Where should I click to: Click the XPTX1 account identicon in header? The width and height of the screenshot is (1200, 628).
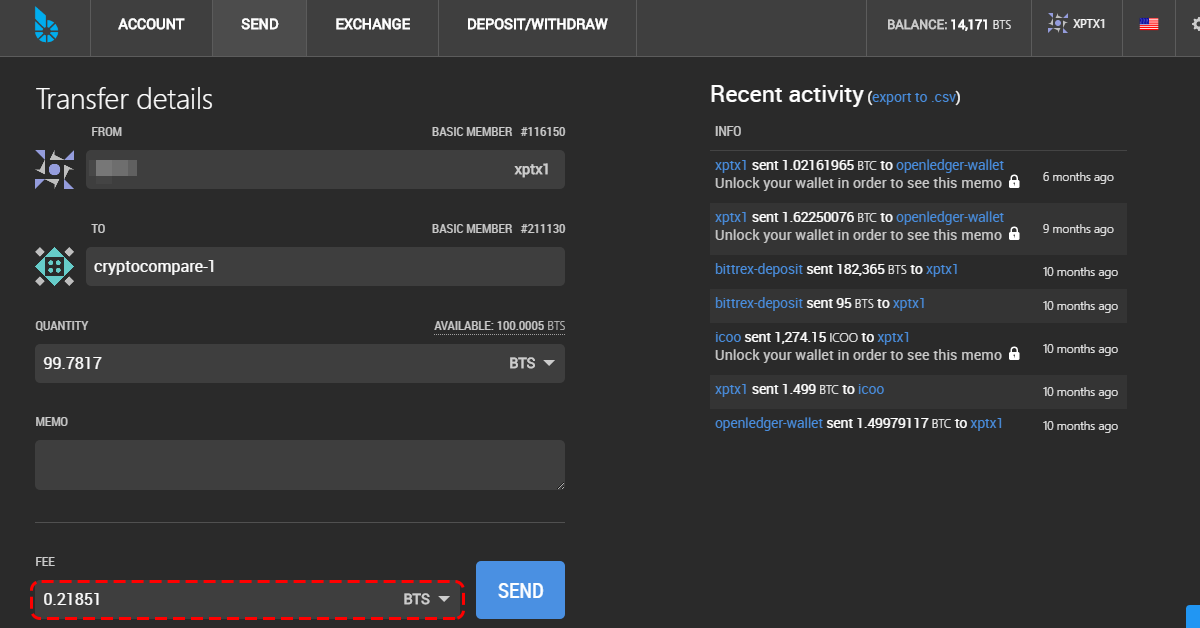click(1057, 22)
